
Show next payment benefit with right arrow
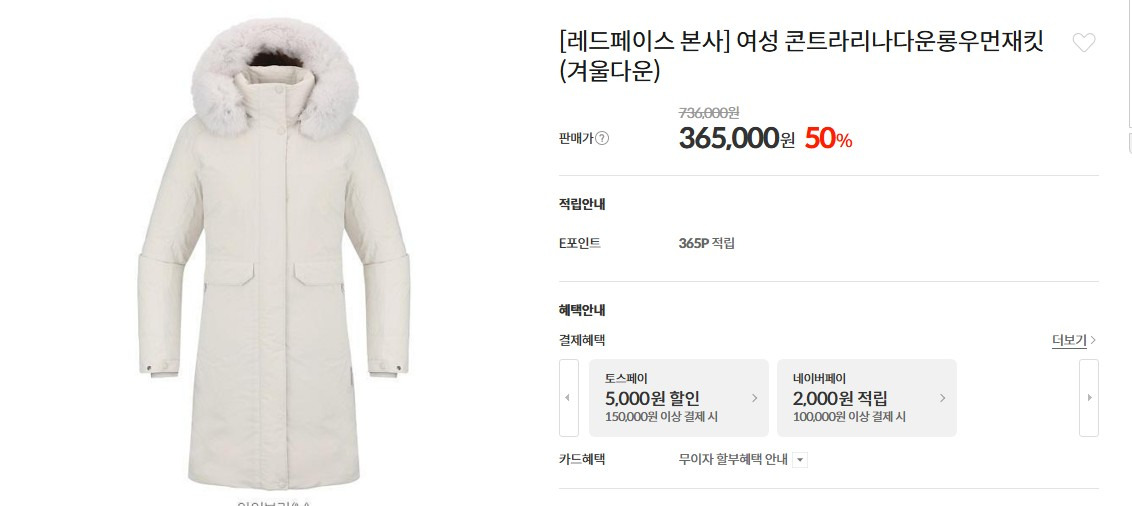(1089, 398)
